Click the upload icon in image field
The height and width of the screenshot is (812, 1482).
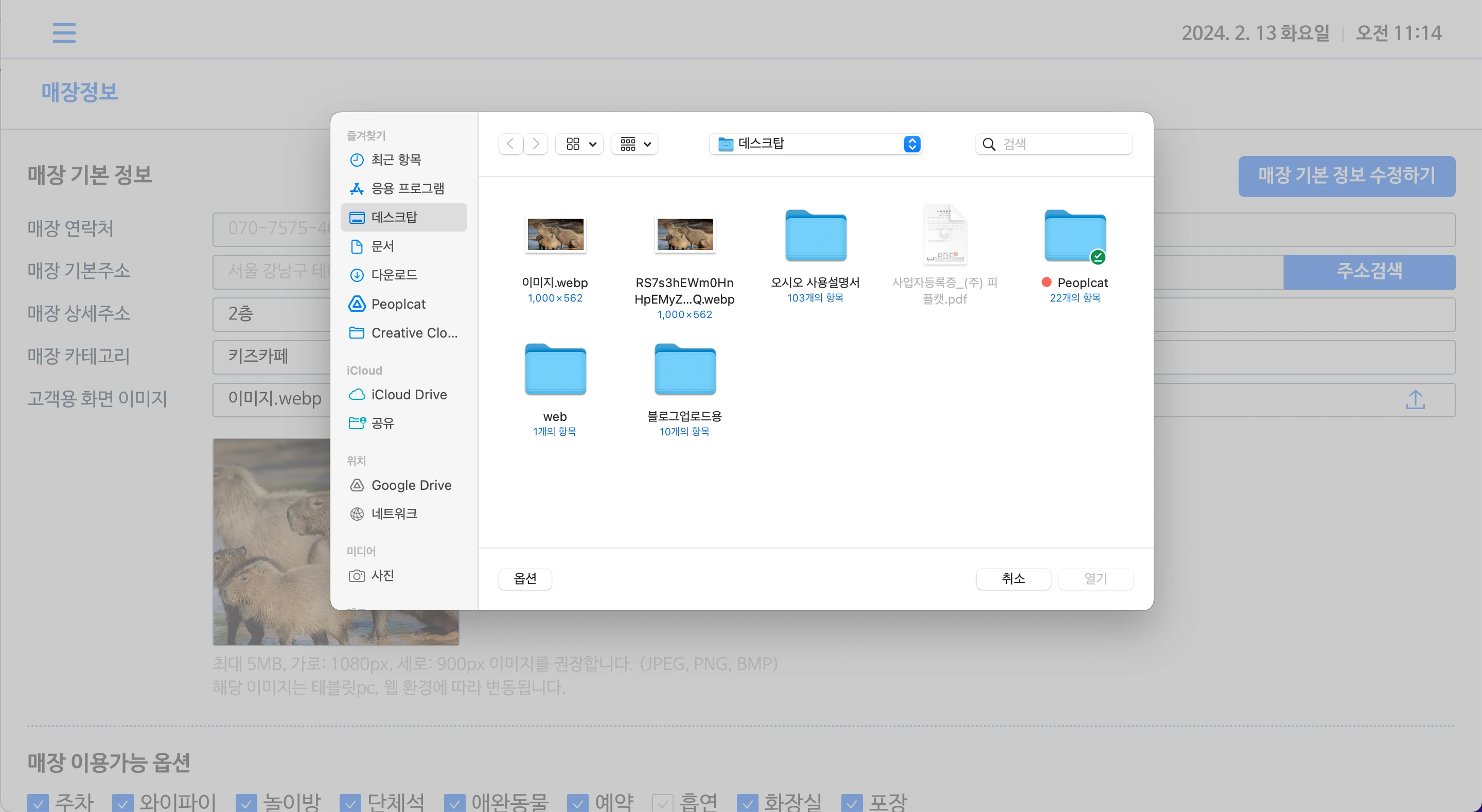(1415, 399)
